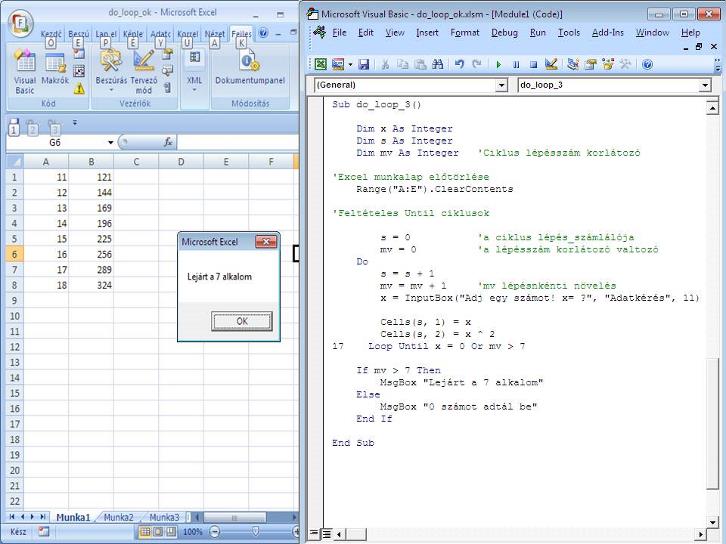Open Project Explorer icon in VBA toolbar
This screenshot has width=726, height=544.
573,64
